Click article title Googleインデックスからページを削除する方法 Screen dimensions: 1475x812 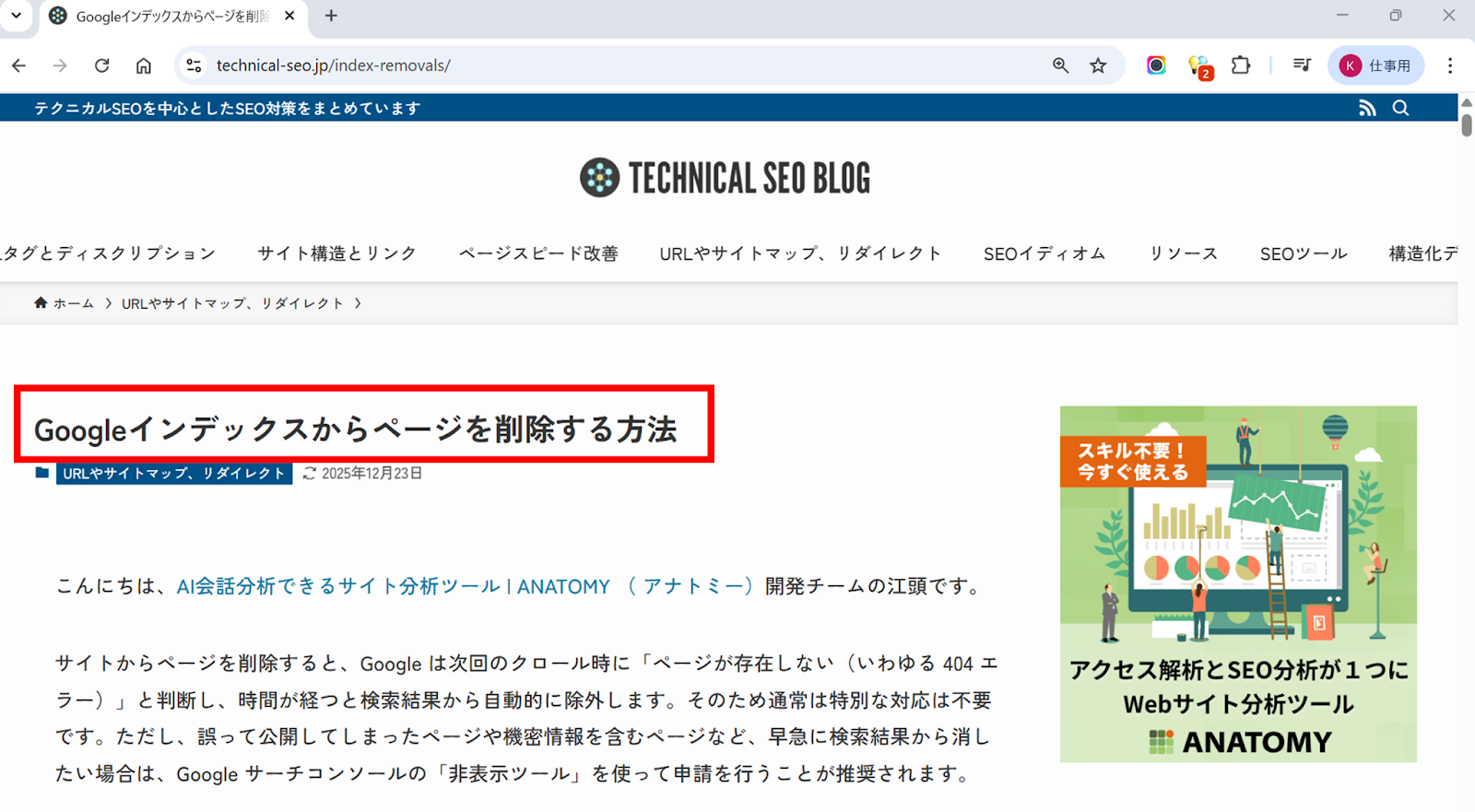356,430
